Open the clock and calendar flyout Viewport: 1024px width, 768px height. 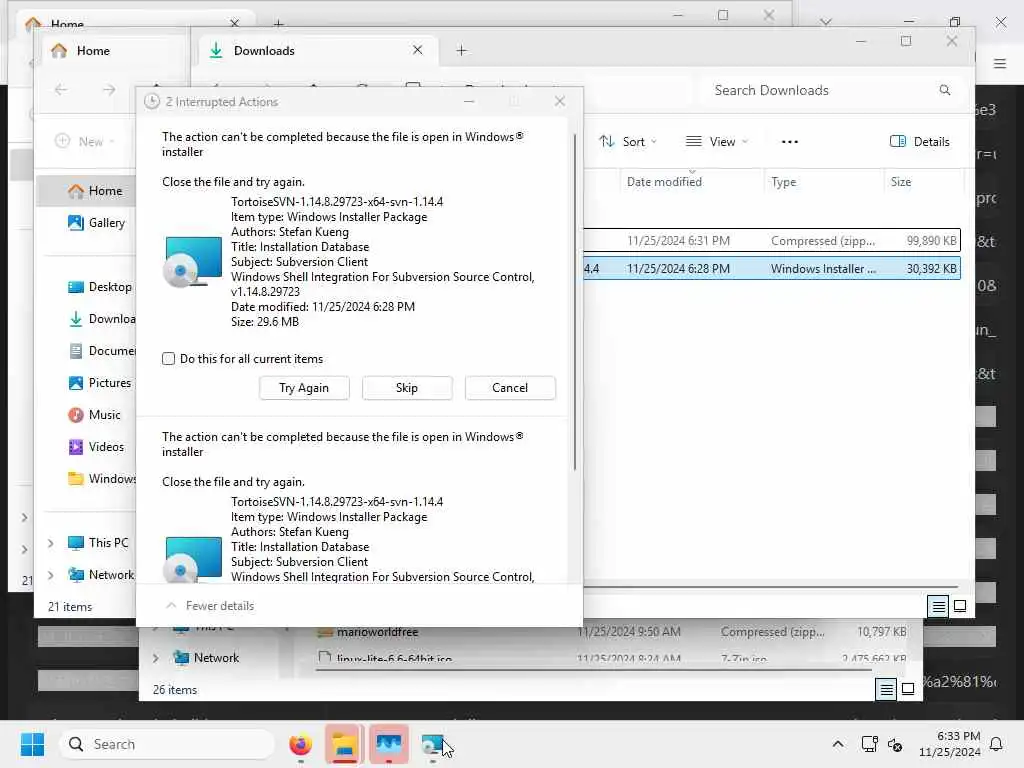[949, 744]
